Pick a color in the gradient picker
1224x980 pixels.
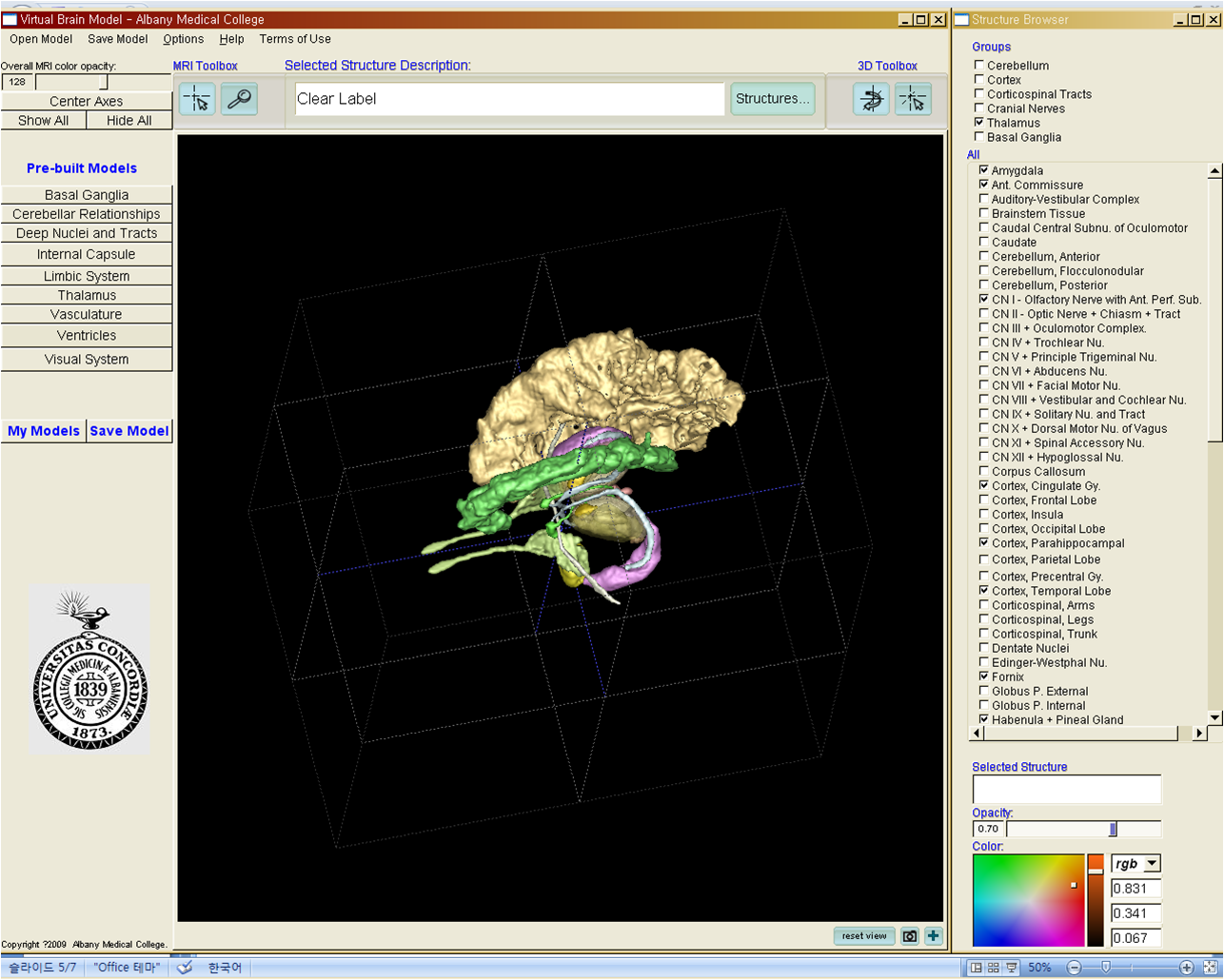[1028, 900]
